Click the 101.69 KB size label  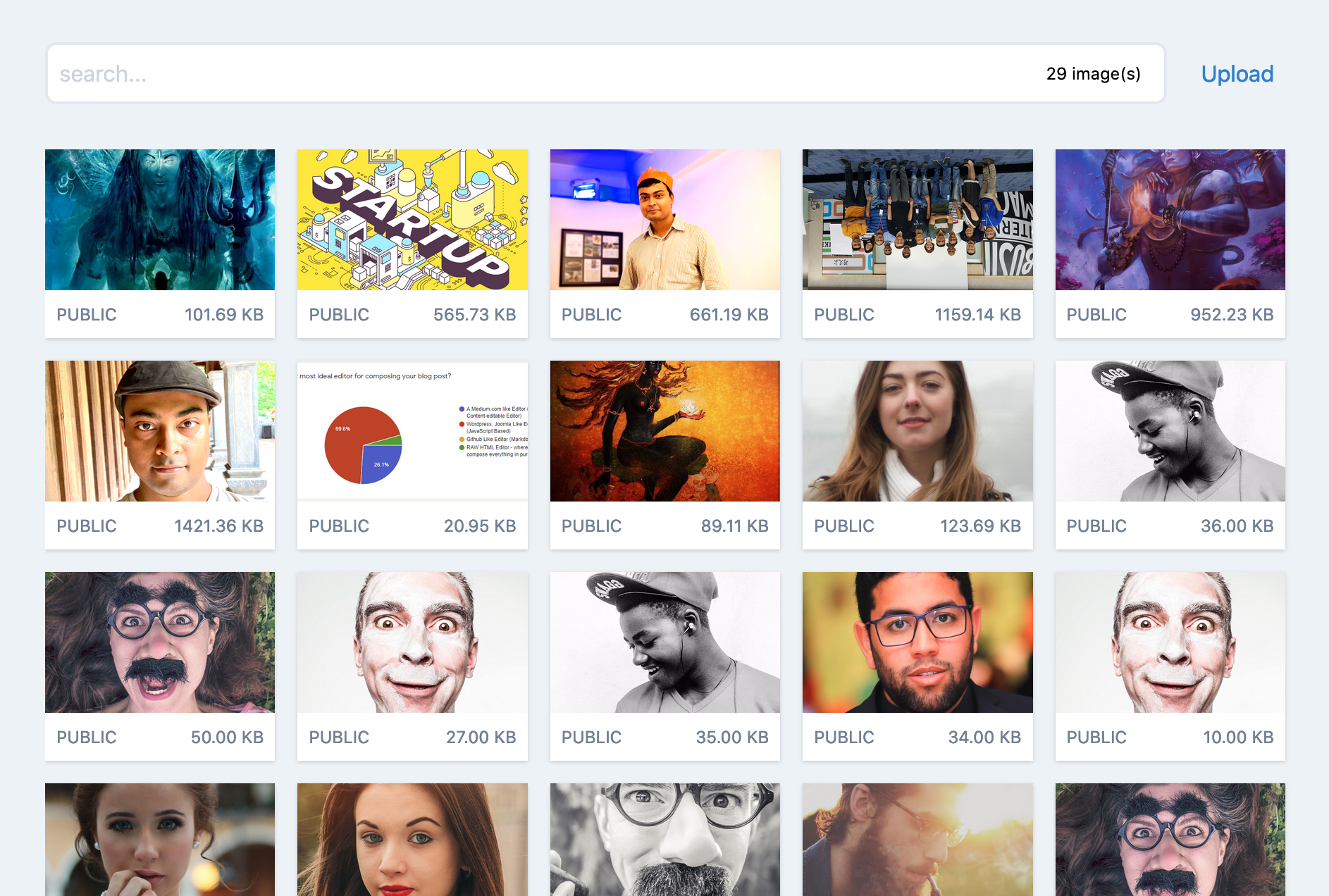coord(224,315)
